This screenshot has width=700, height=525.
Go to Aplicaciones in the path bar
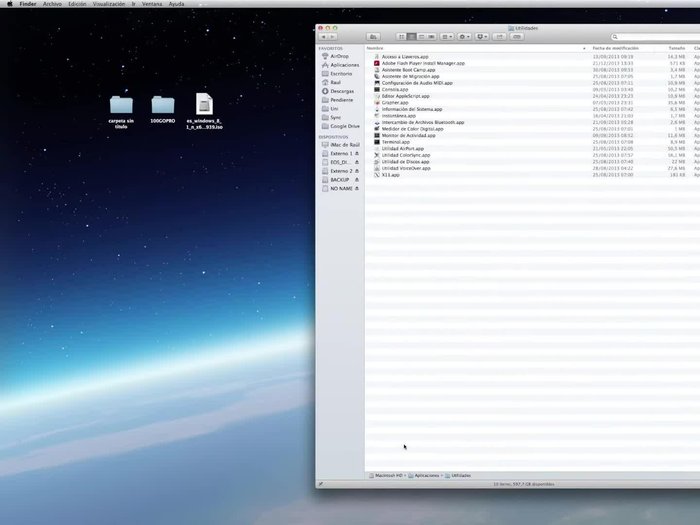[425, 475]
